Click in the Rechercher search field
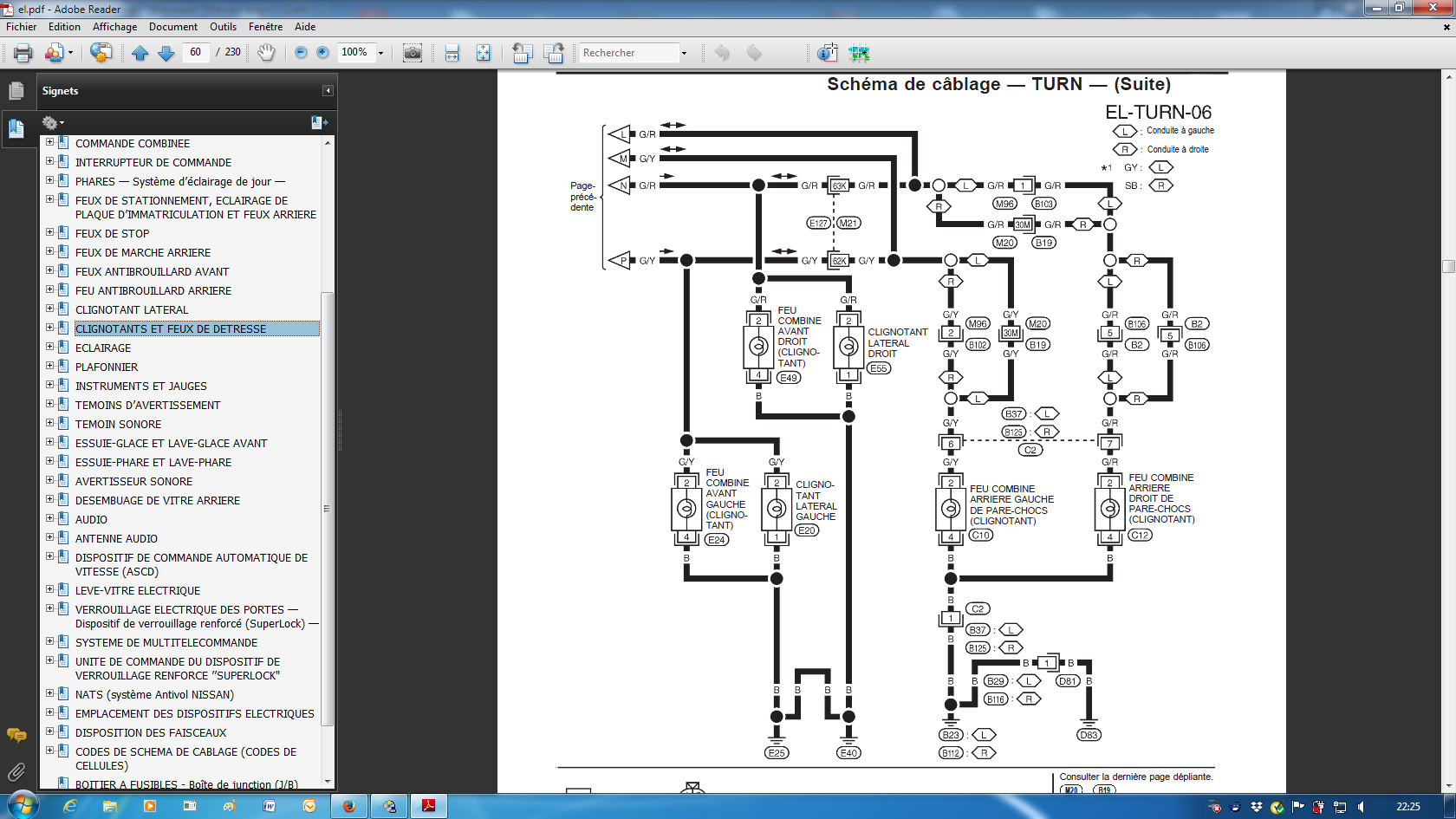 [628, 53]
